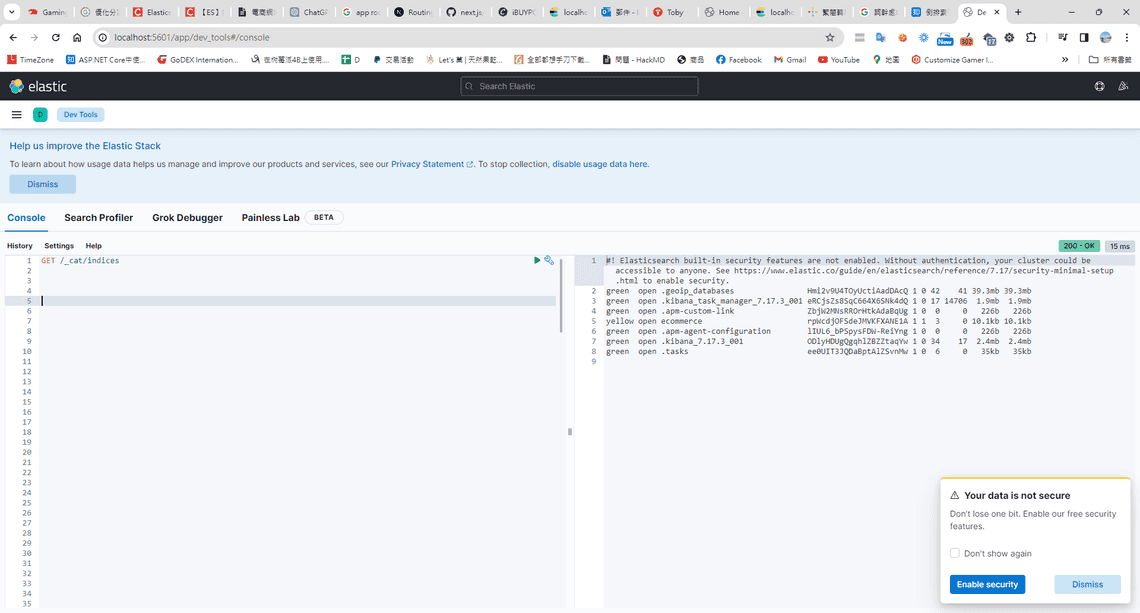Open the console History panel

[20, 245]
